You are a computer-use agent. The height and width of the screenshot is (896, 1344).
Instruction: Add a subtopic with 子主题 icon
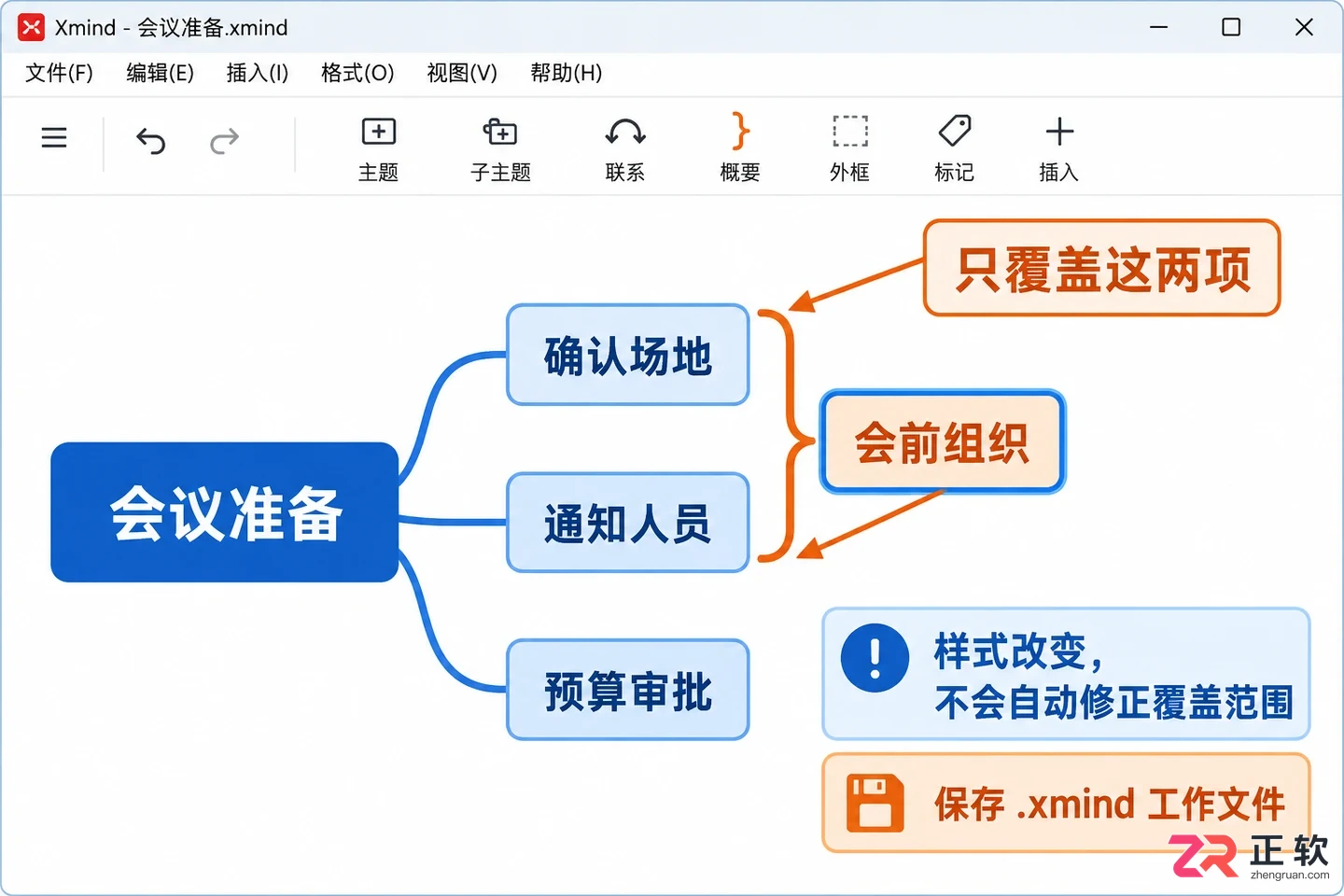tap(500, 132)
